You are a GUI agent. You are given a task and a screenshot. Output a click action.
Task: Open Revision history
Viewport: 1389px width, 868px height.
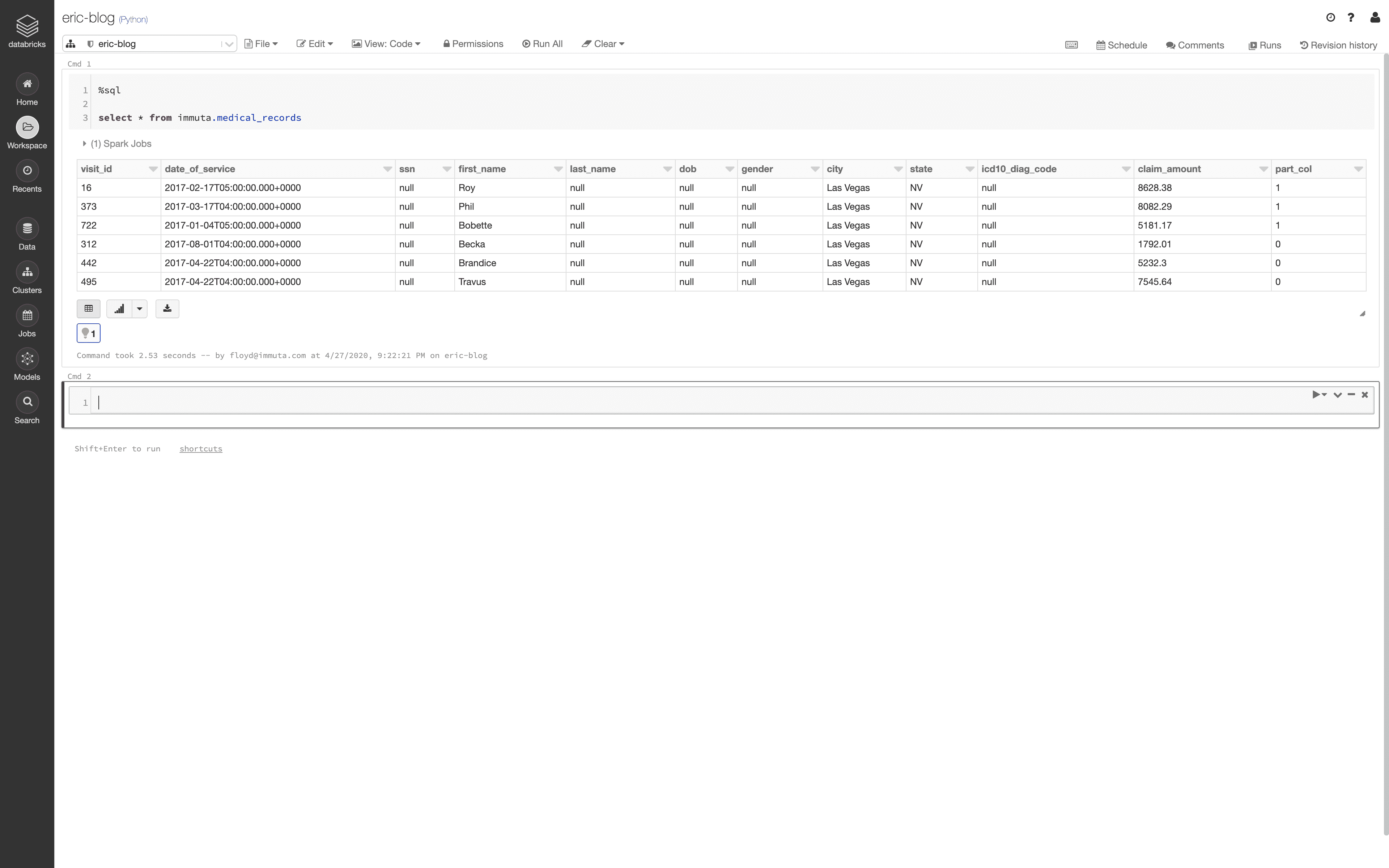click(x=1338, y=45)
